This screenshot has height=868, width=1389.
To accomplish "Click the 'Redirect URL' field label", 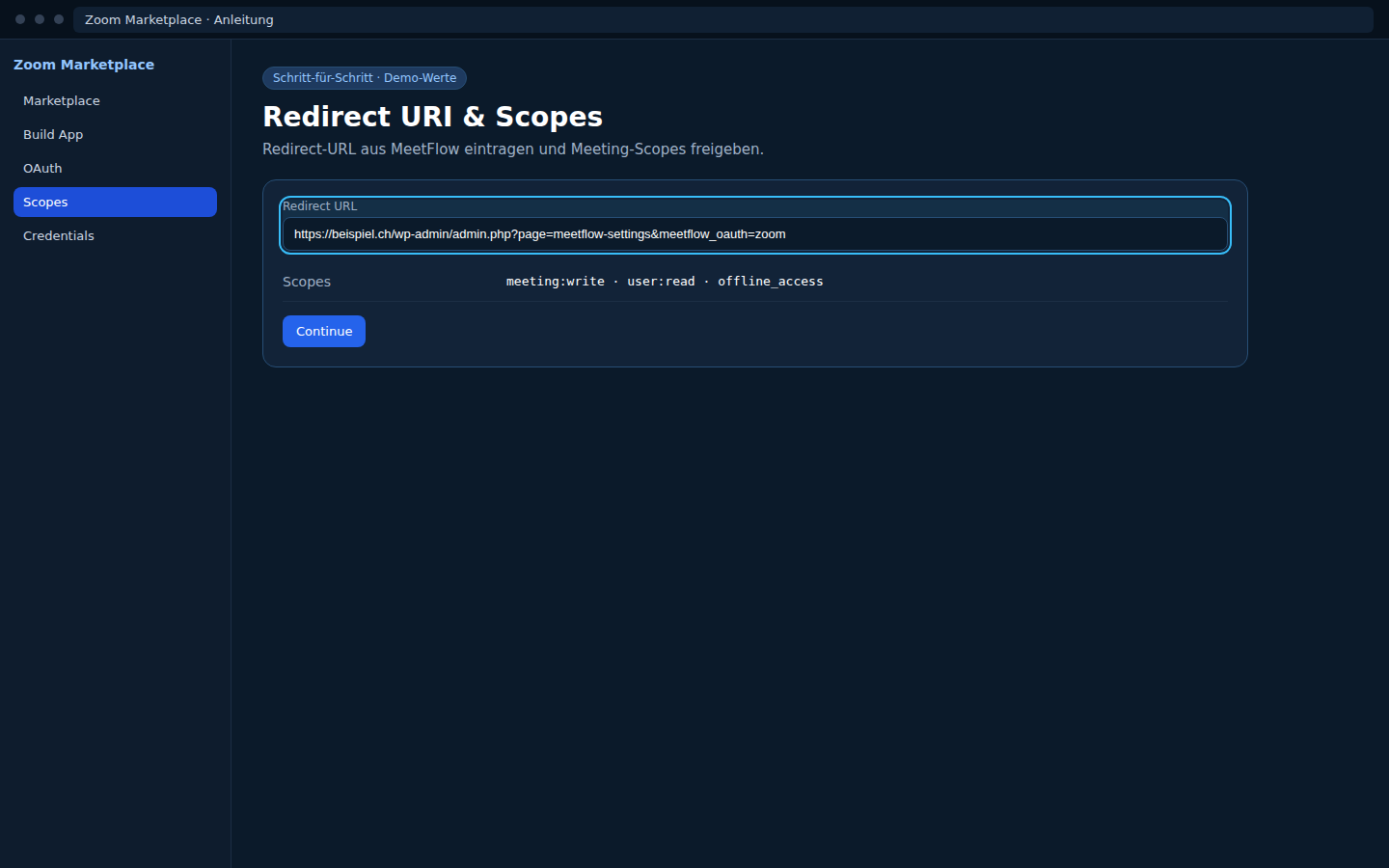I will point(320,206).
